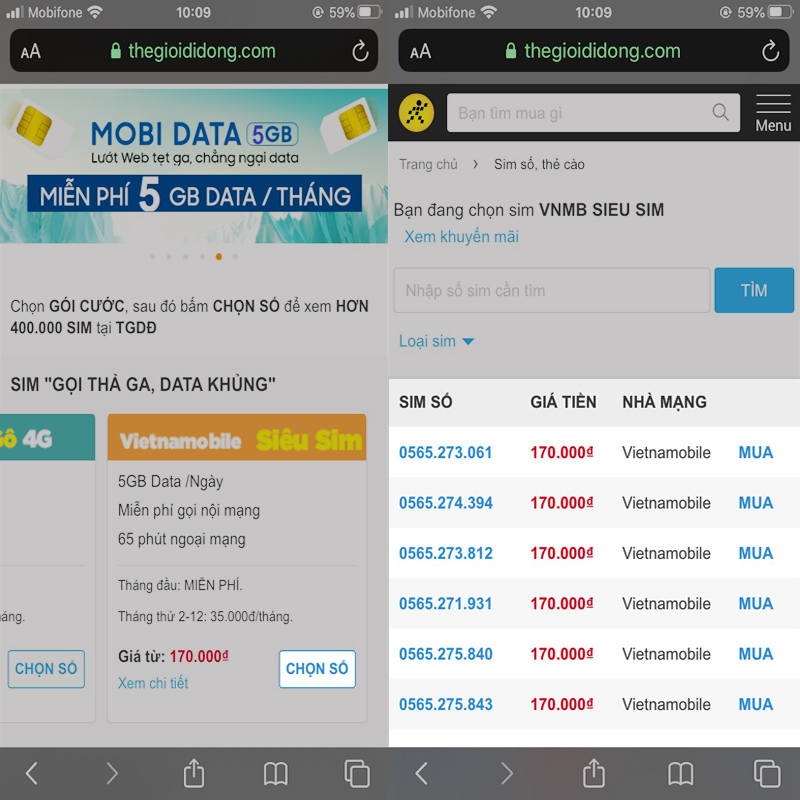Tap the Wi-Fi icon in right status bar
The height and width of the screenshot is (800, 800).
tap(489, 12)
